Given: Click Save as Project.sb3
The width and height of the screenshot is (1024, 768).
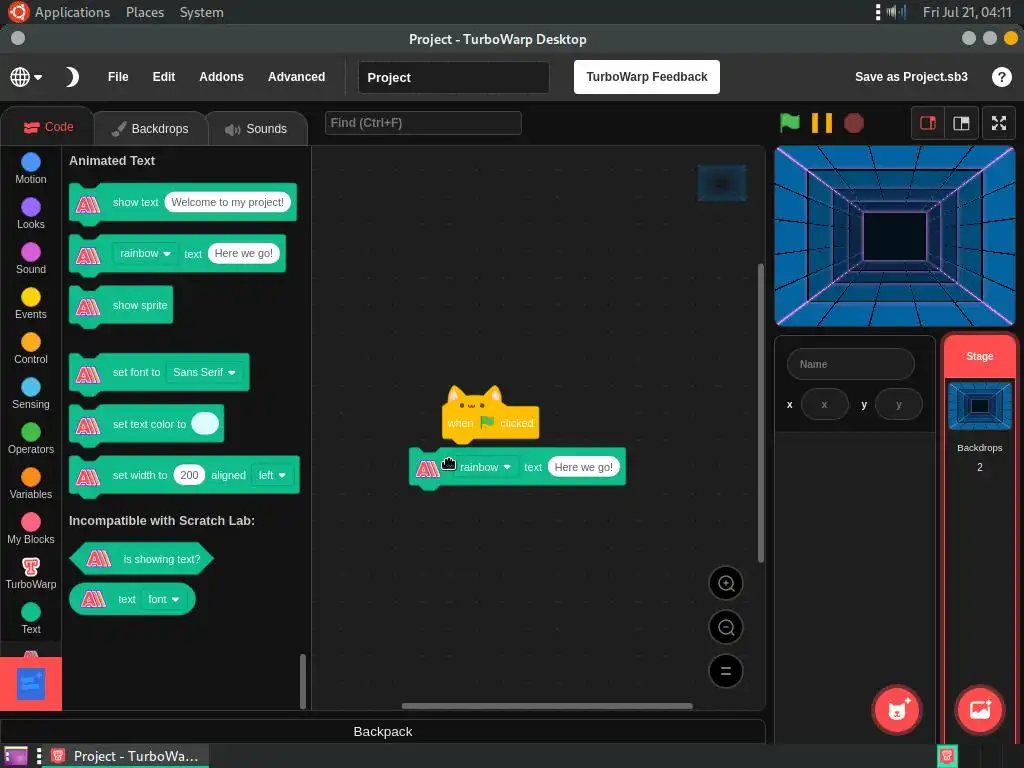Looking at the screenshot, I should point(911,77).
